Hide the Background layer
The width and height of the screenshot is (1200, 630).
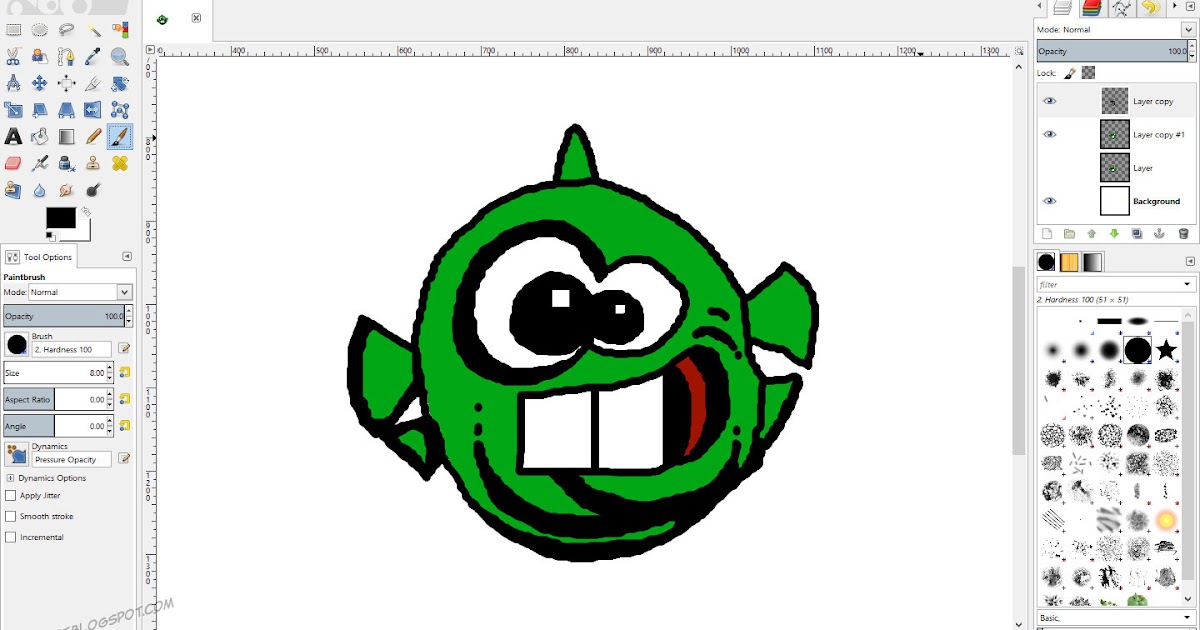pyautogui.click(x=1049, y=200)
